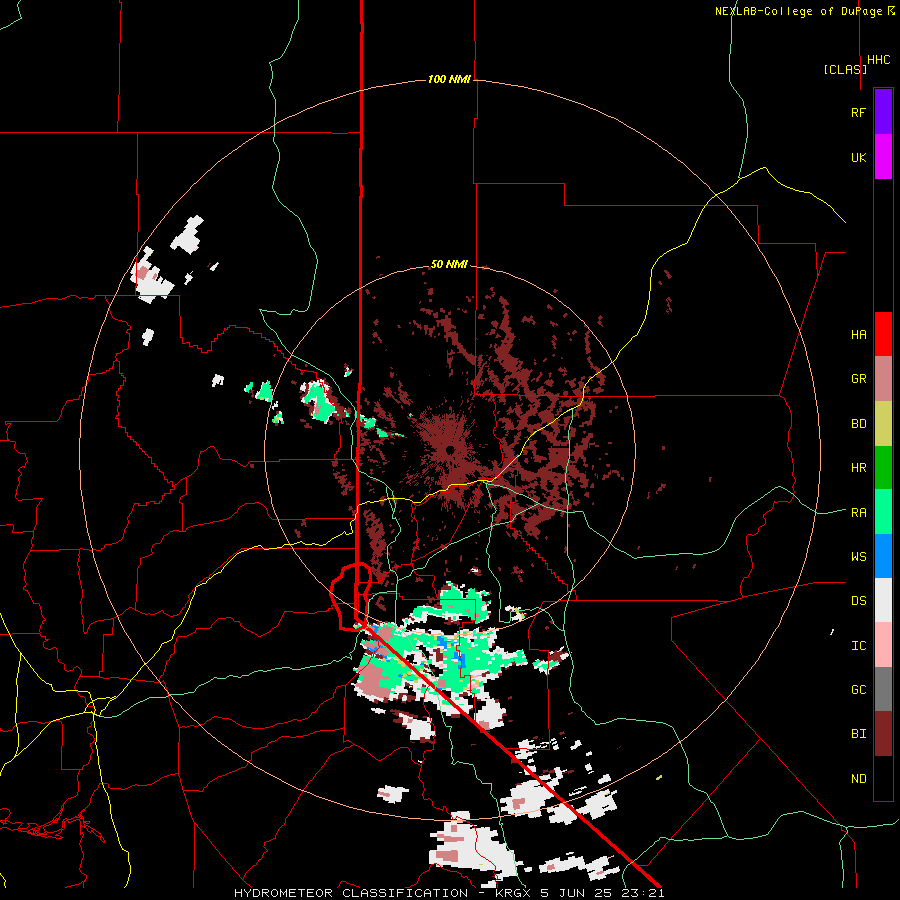This screenshot has height=900, width=900.
Task: Click the GC legend label
Action: coord(859,690)
